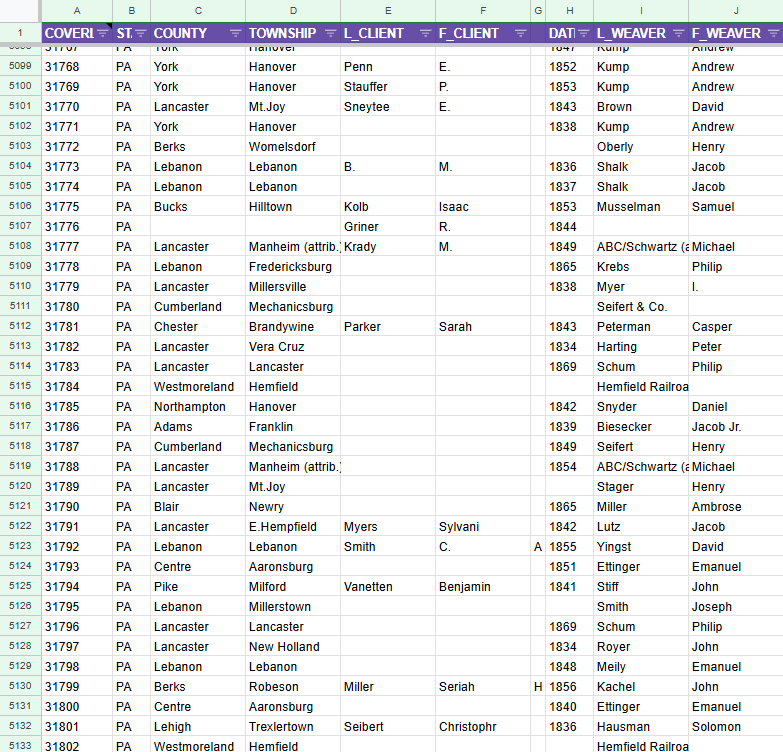The width and height of the screenshot is (783, 752).
Task: Select column A header
Action: [77, 10]
